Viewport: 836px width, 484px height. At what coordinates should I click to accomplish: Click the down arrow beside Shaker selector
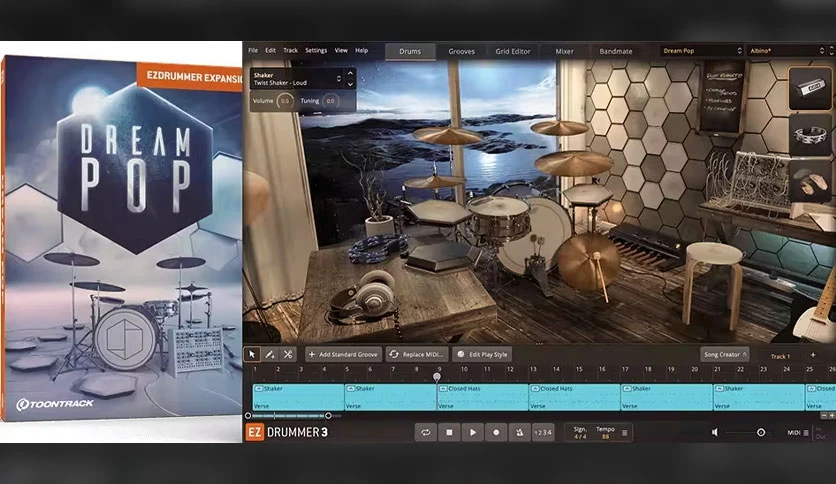(350, 84)
